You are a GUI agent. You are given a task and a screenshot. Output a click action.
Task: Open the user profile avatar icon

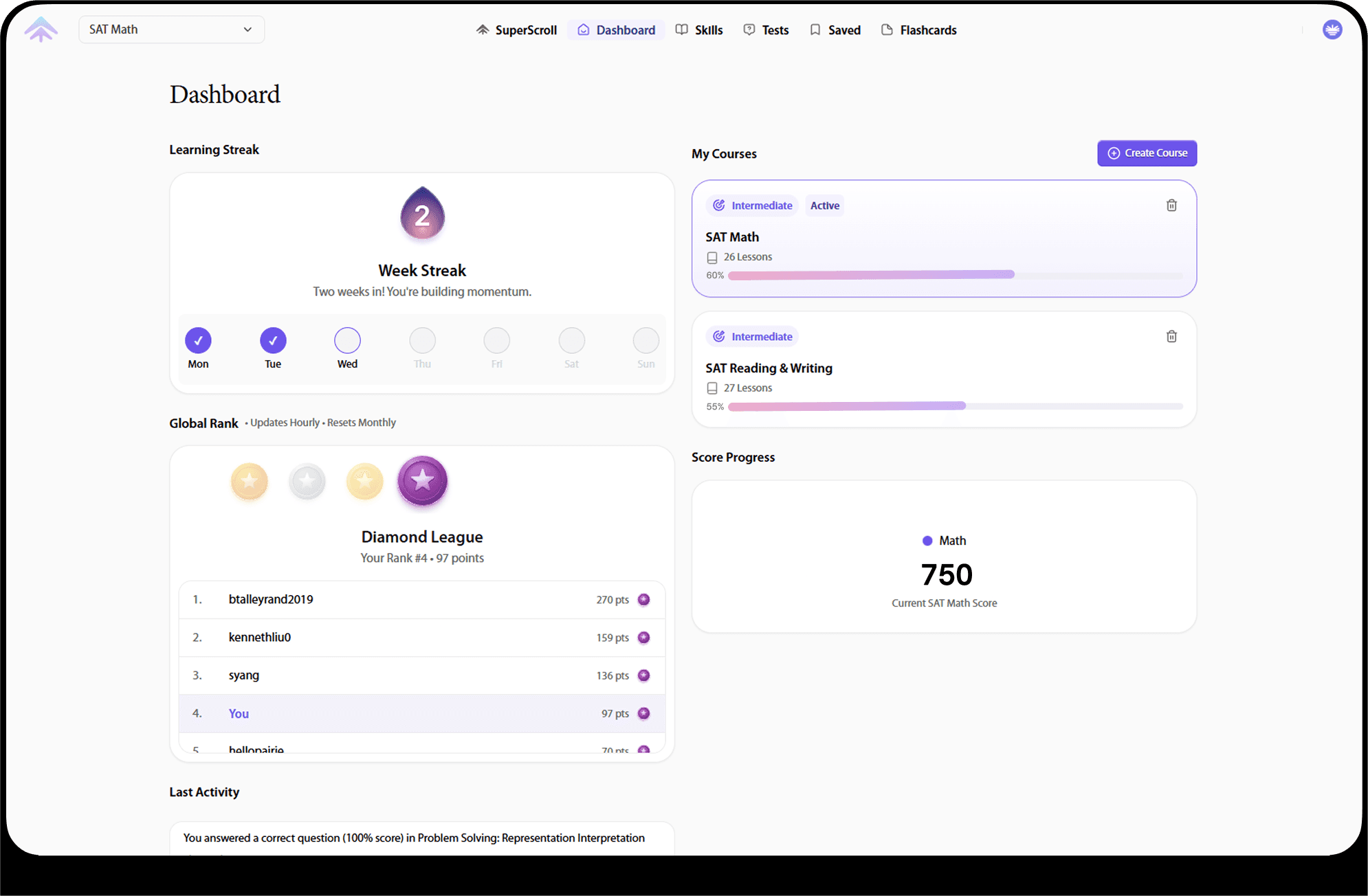pyautogui.click(x=1332, y=30)
